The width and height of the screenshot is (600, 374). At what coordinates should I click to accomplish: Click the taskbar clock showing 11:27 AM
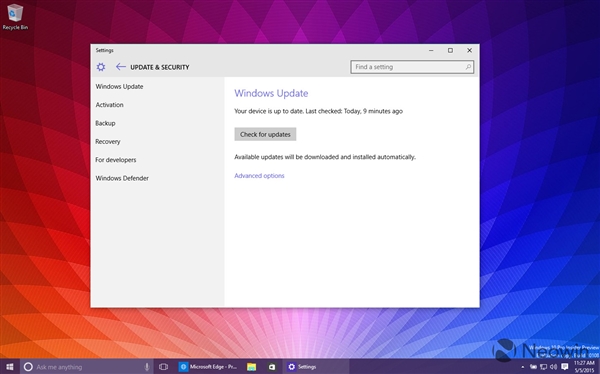point(584,367)
